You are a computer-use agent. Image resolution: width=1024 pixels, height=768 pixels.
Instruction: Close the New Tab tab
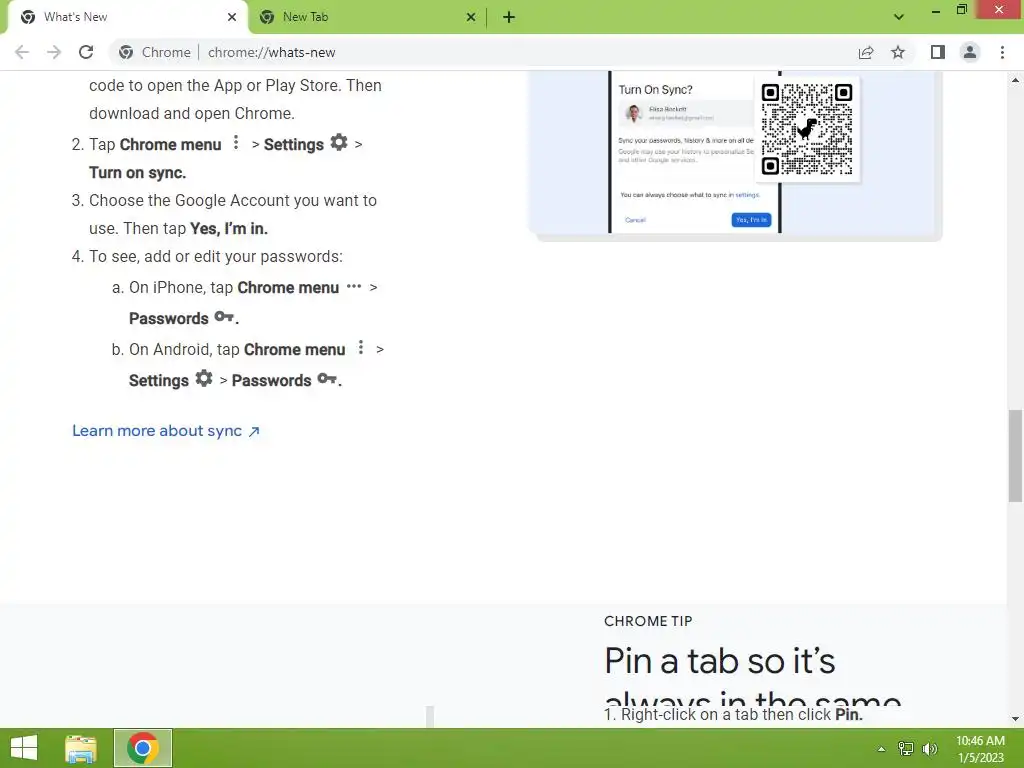point(471,17)
